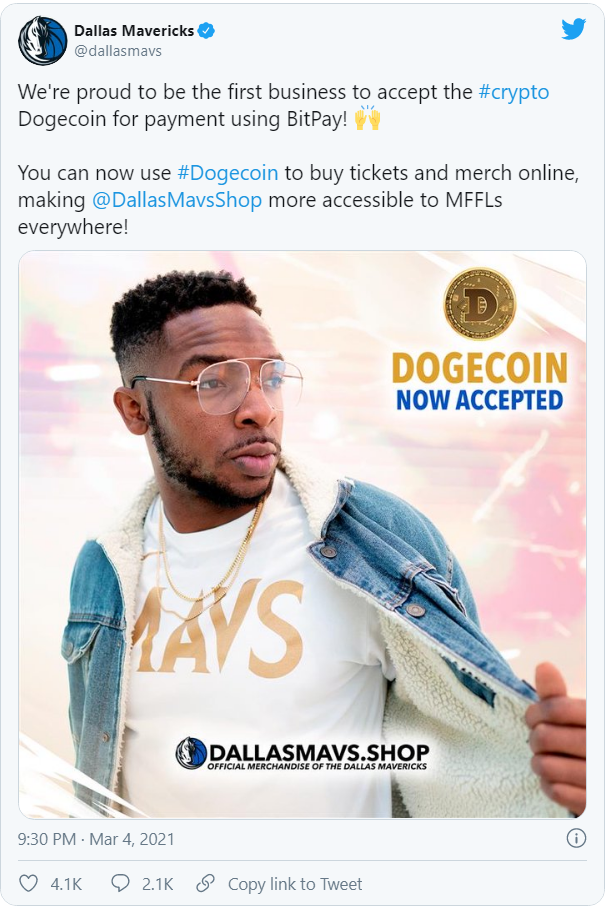The height and width of the screenshot is (909, 605).
Task: Select Copy link to Tweet
Action: click(295, 883)
